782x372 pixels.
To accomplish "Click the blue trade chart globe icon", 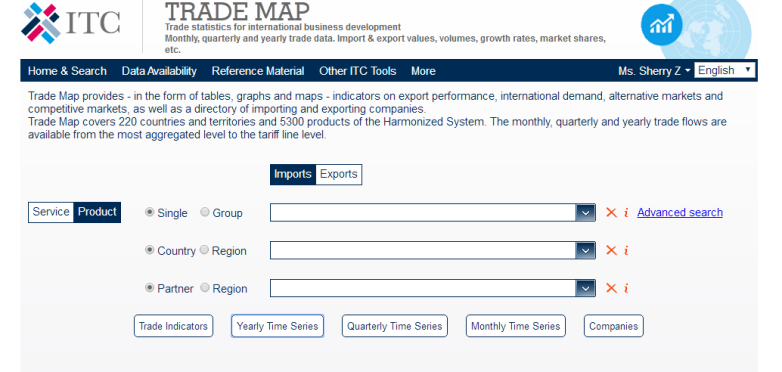I will 661,24.
